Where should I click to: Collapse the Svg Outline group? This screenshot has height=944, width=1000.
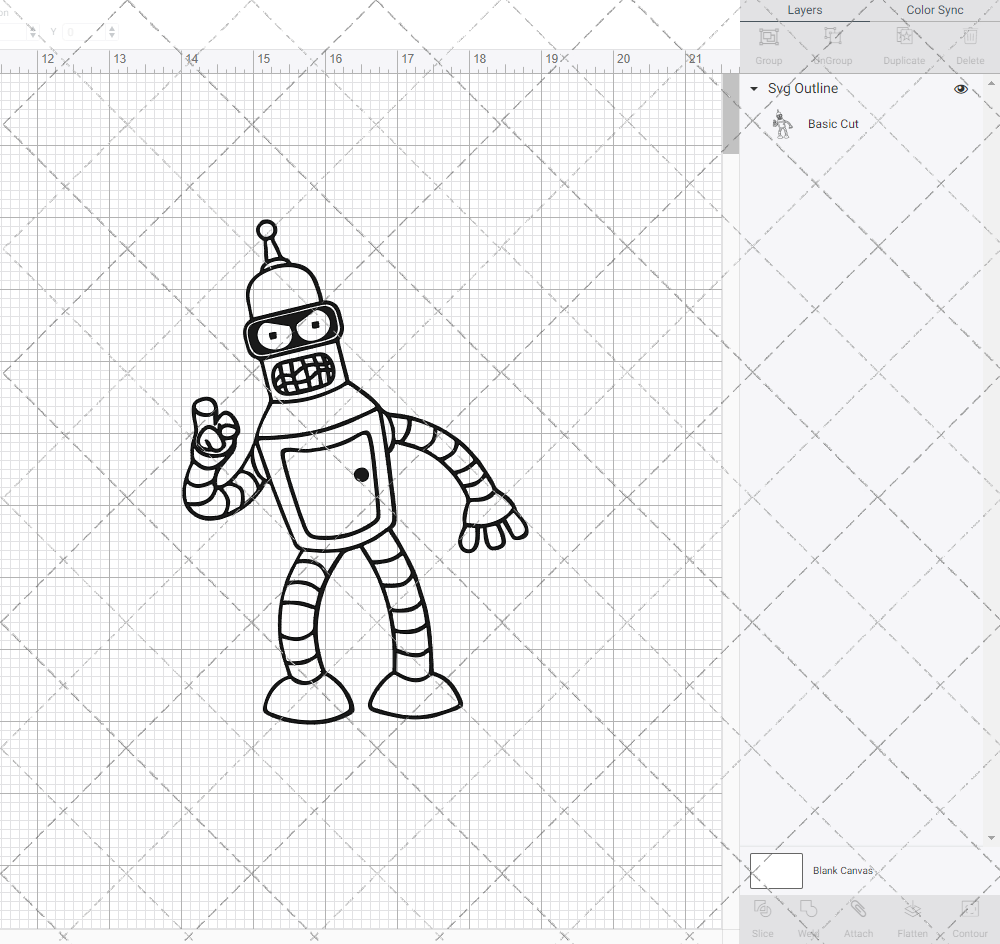point(752,88)
